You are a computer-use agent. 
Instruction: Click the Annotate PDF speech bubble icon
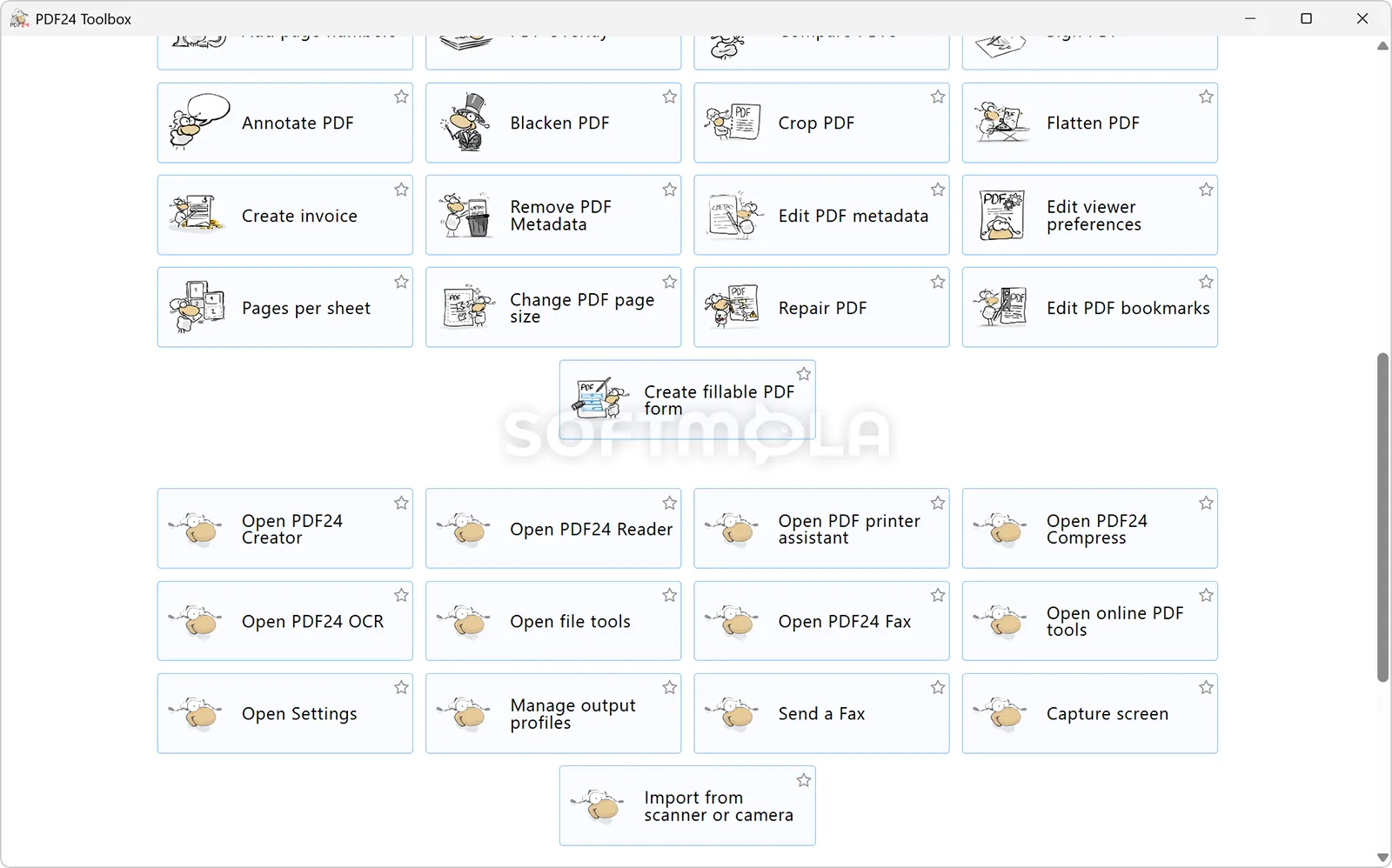(x=199, y=123)
